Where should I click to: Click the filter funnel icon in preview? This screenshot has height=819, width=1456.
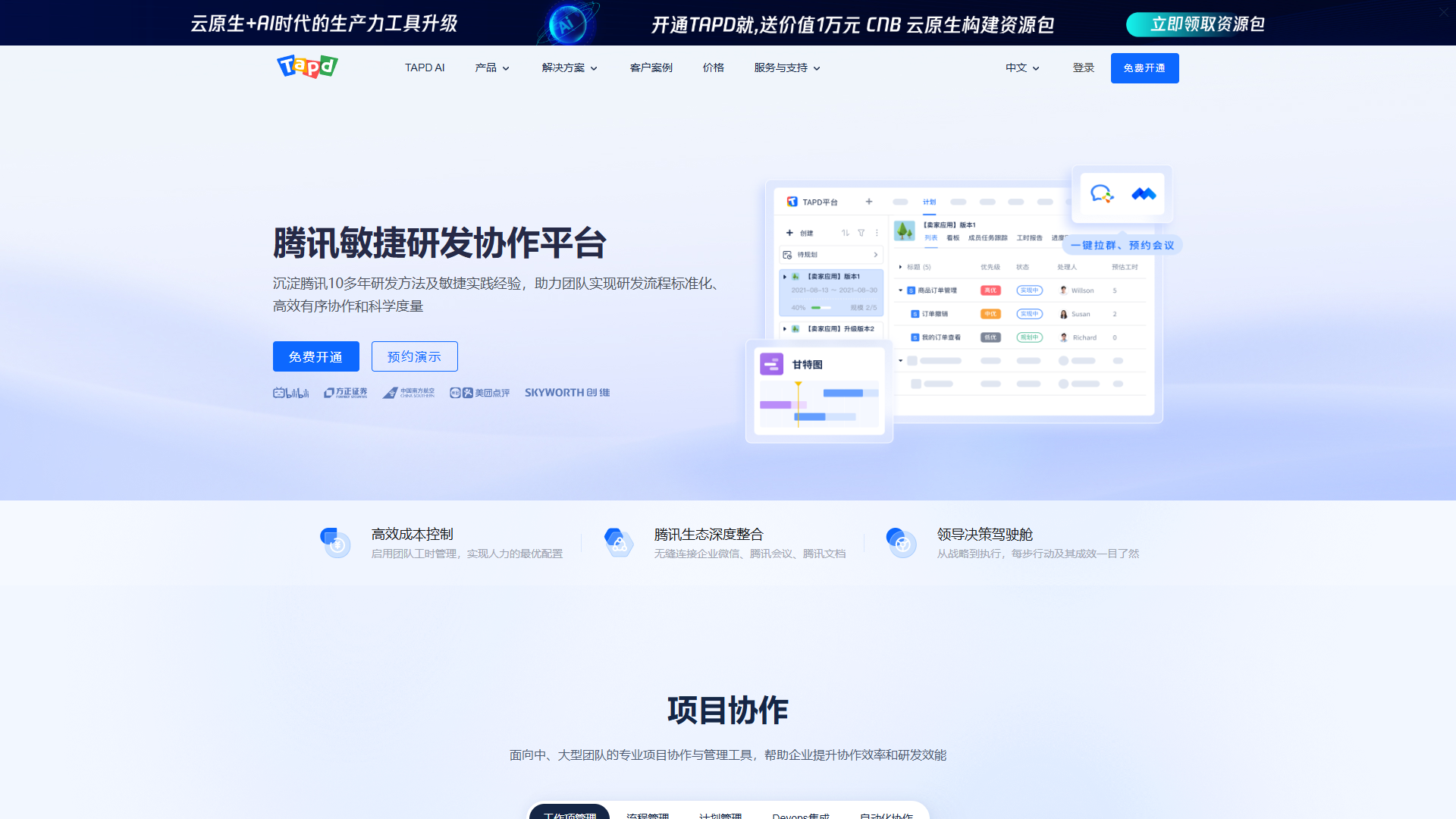[861, 233]
